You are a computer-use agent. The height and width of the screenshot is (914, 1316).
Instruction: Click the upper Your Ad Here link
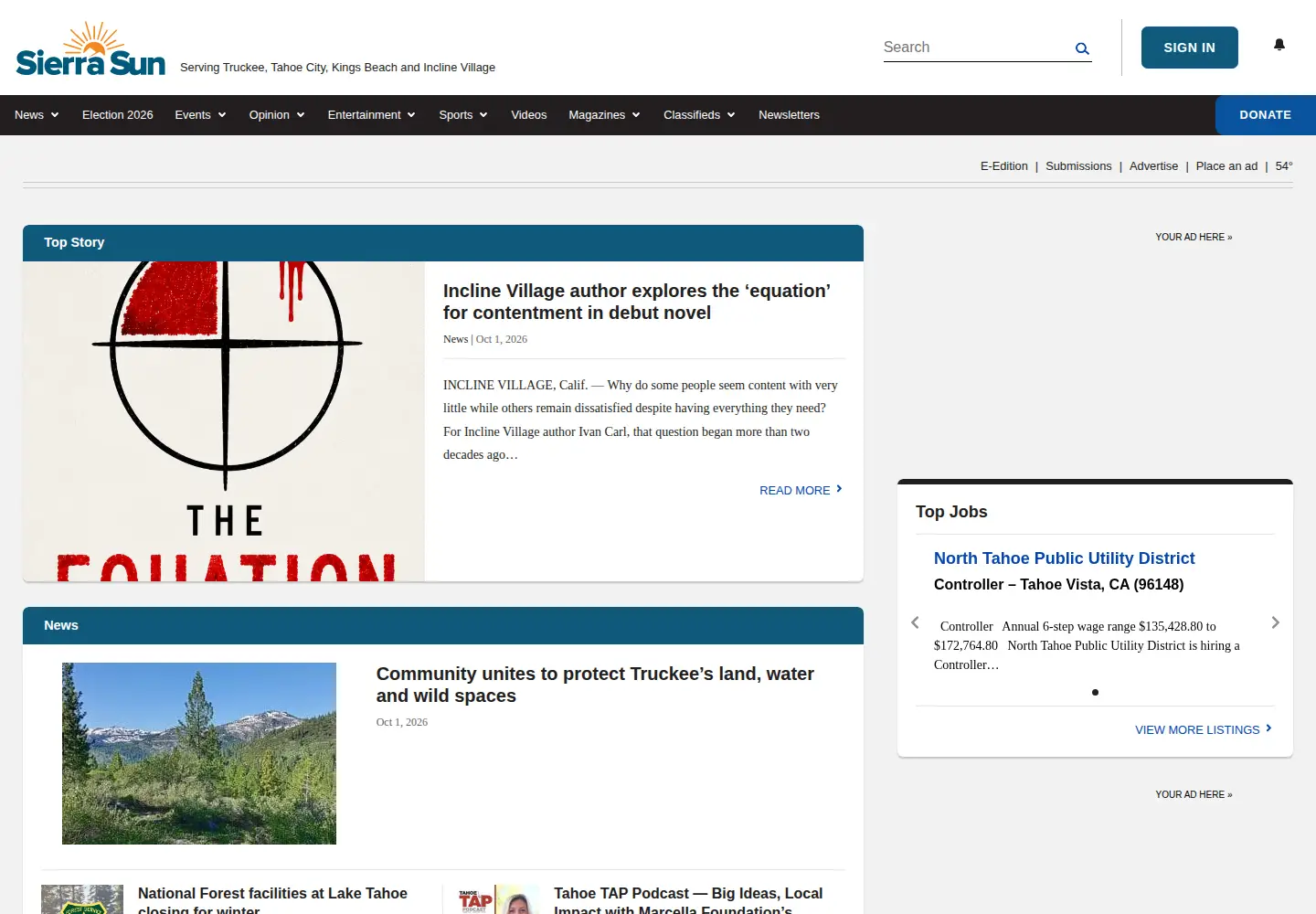coord(1194,238)
